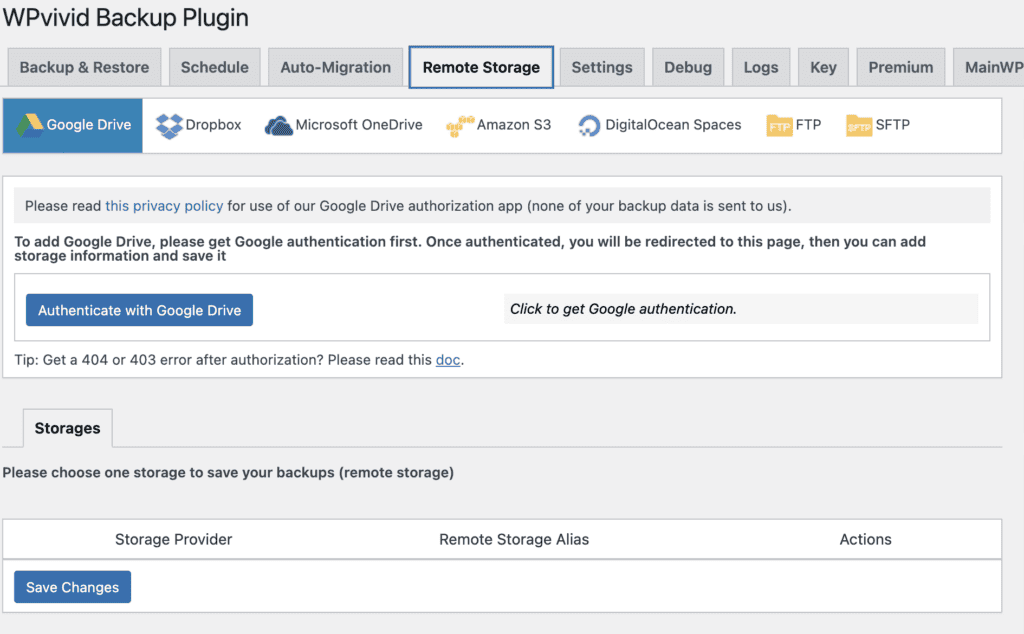Click the Remote Storage Alias column header
Viewport: 1024px width, 634px height.
click(x=514, y=539)
